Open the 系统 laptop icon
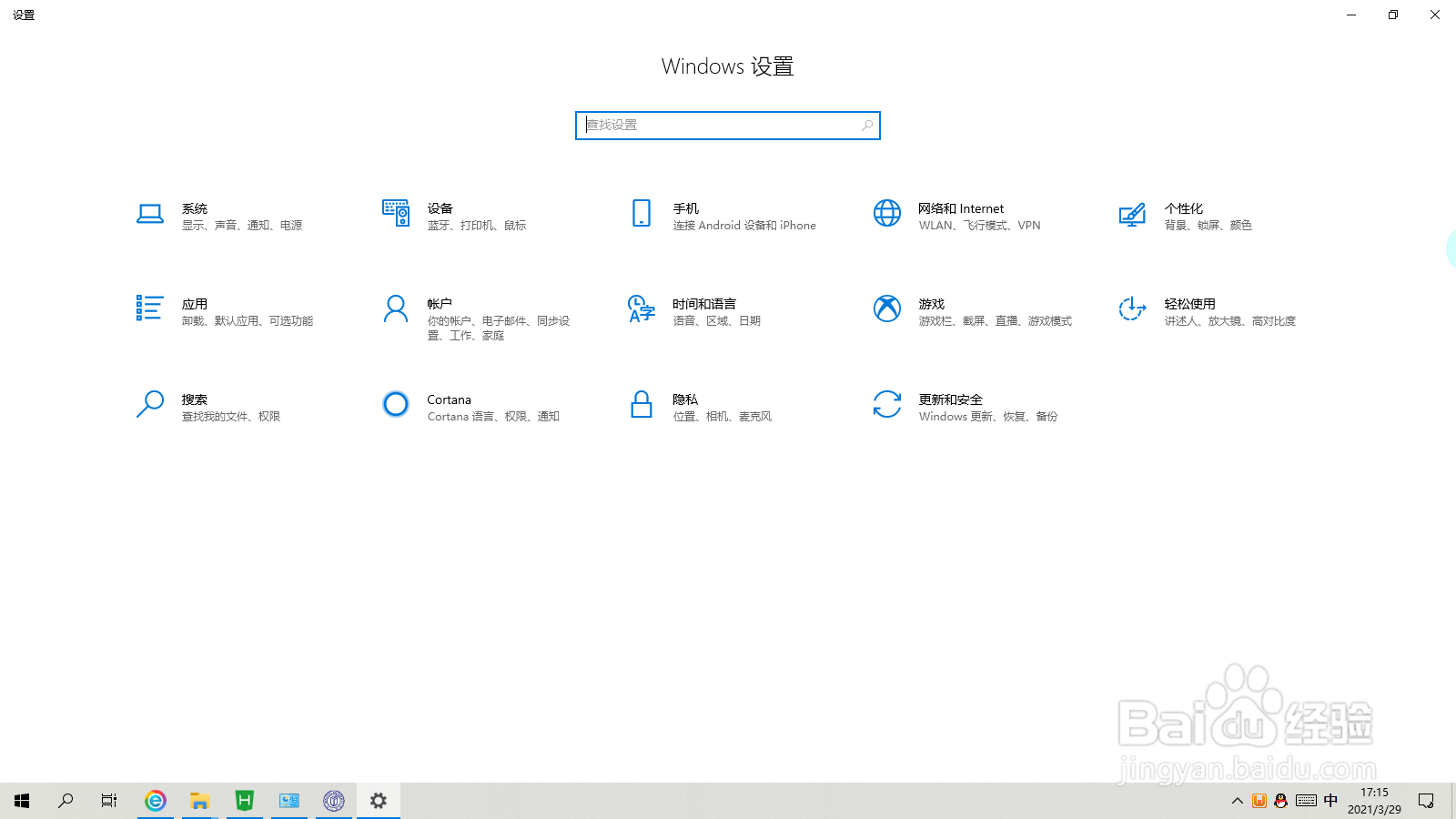 pos(150,214)
